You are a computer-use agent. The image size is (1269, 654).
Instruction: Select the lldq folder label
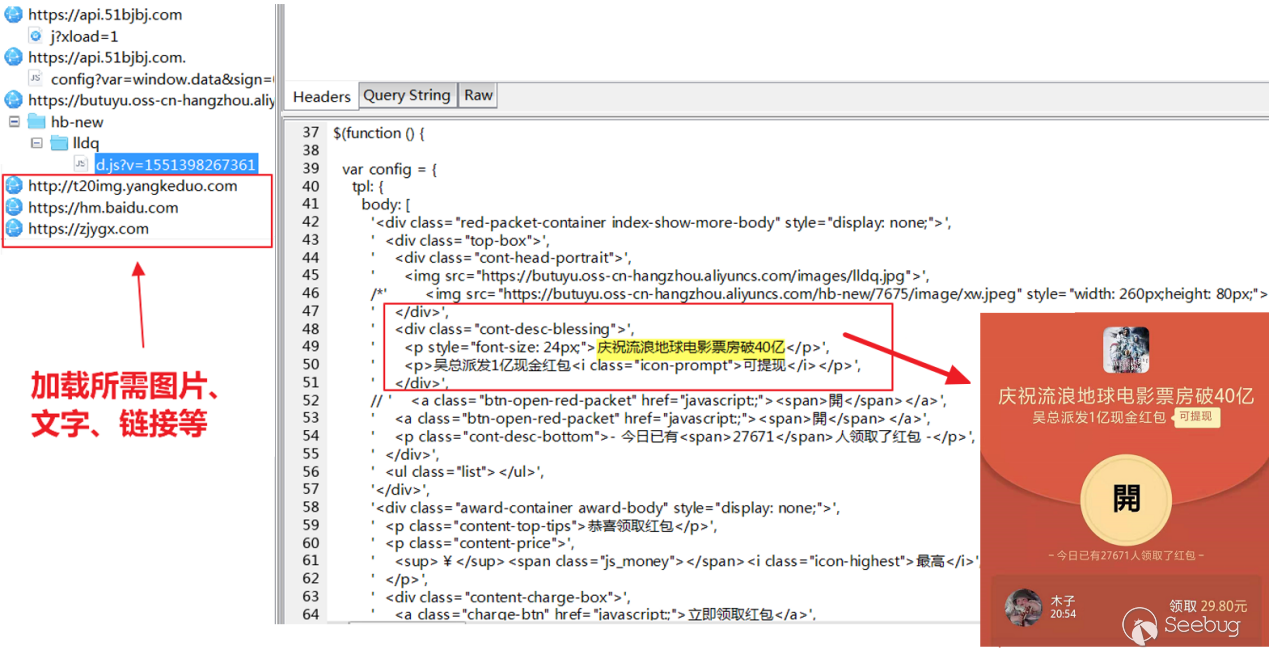click(86, 143)
